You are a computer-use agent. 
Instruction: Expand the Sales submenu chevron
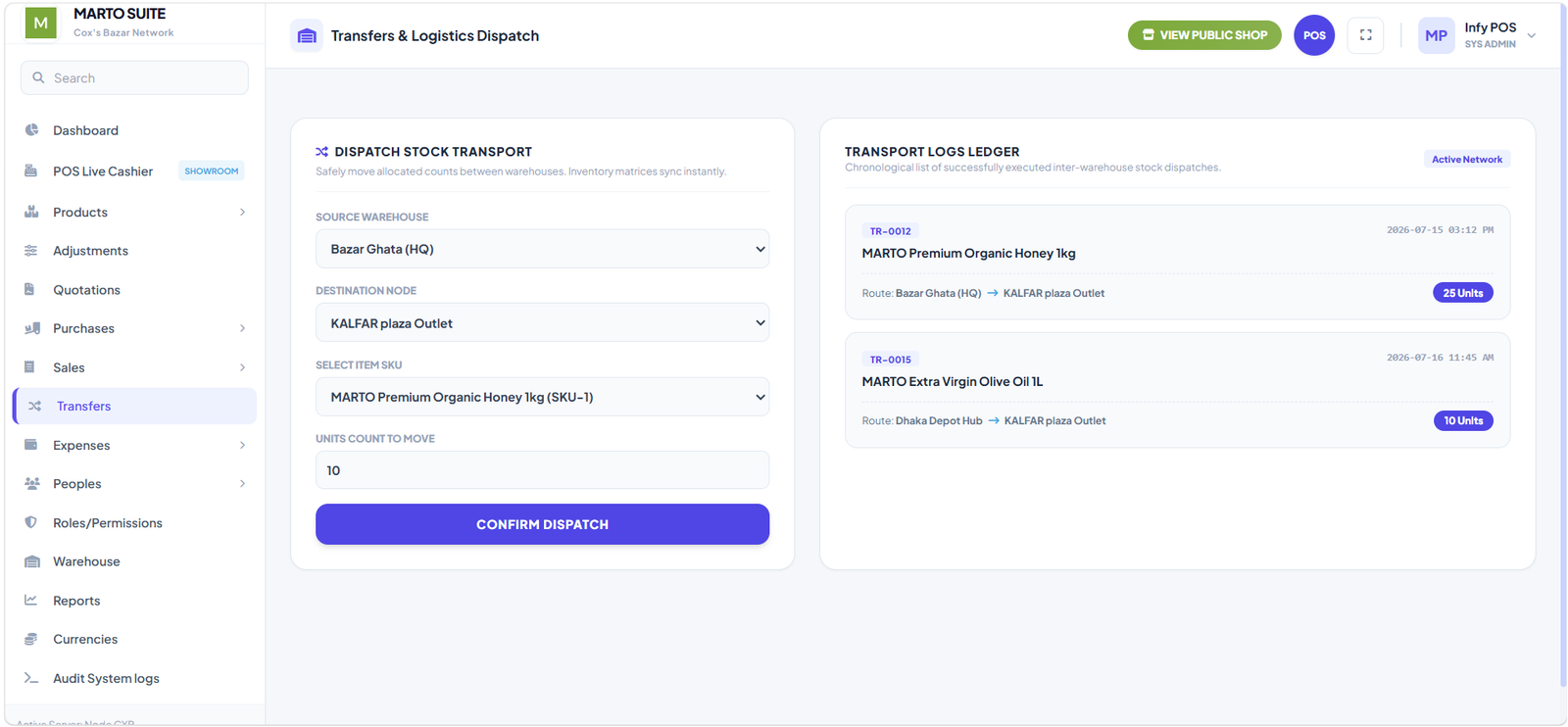242,367
